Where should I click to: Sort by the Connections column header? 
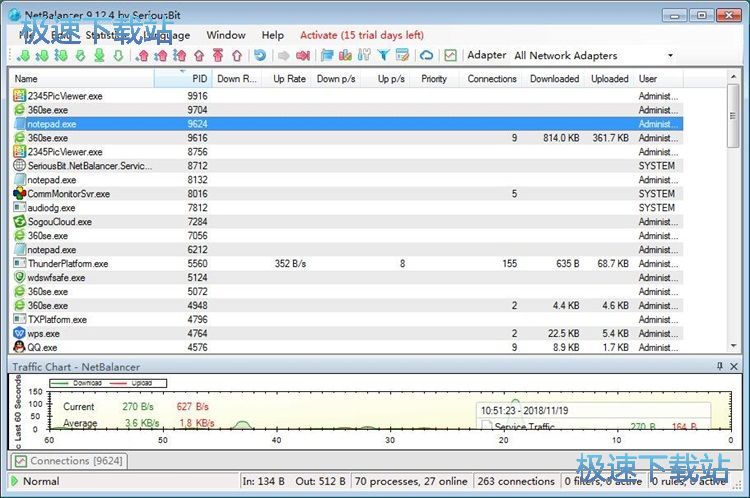(492, 78)
